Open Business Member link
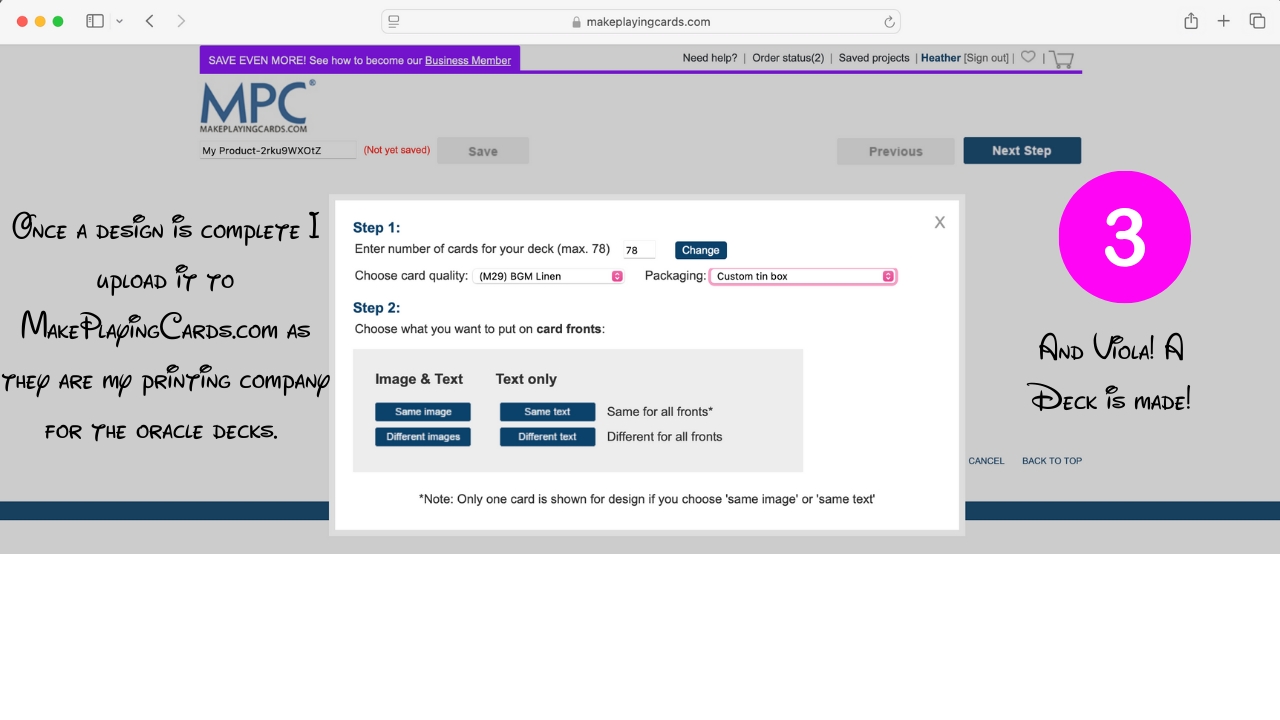This screenshot has width=1280, height=720. click(x=468, y=60)
